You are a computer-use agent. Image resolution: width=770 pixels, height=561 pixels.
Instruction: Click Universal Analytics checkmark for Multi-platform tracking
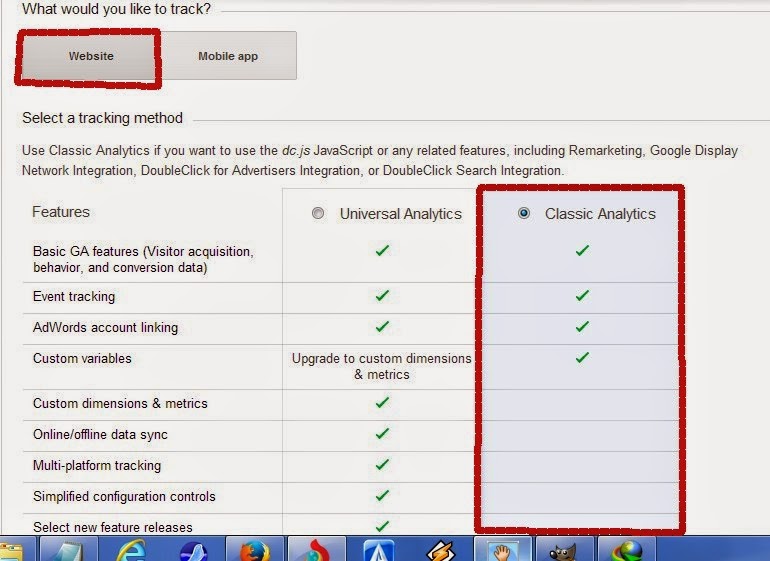coord(382,464)
